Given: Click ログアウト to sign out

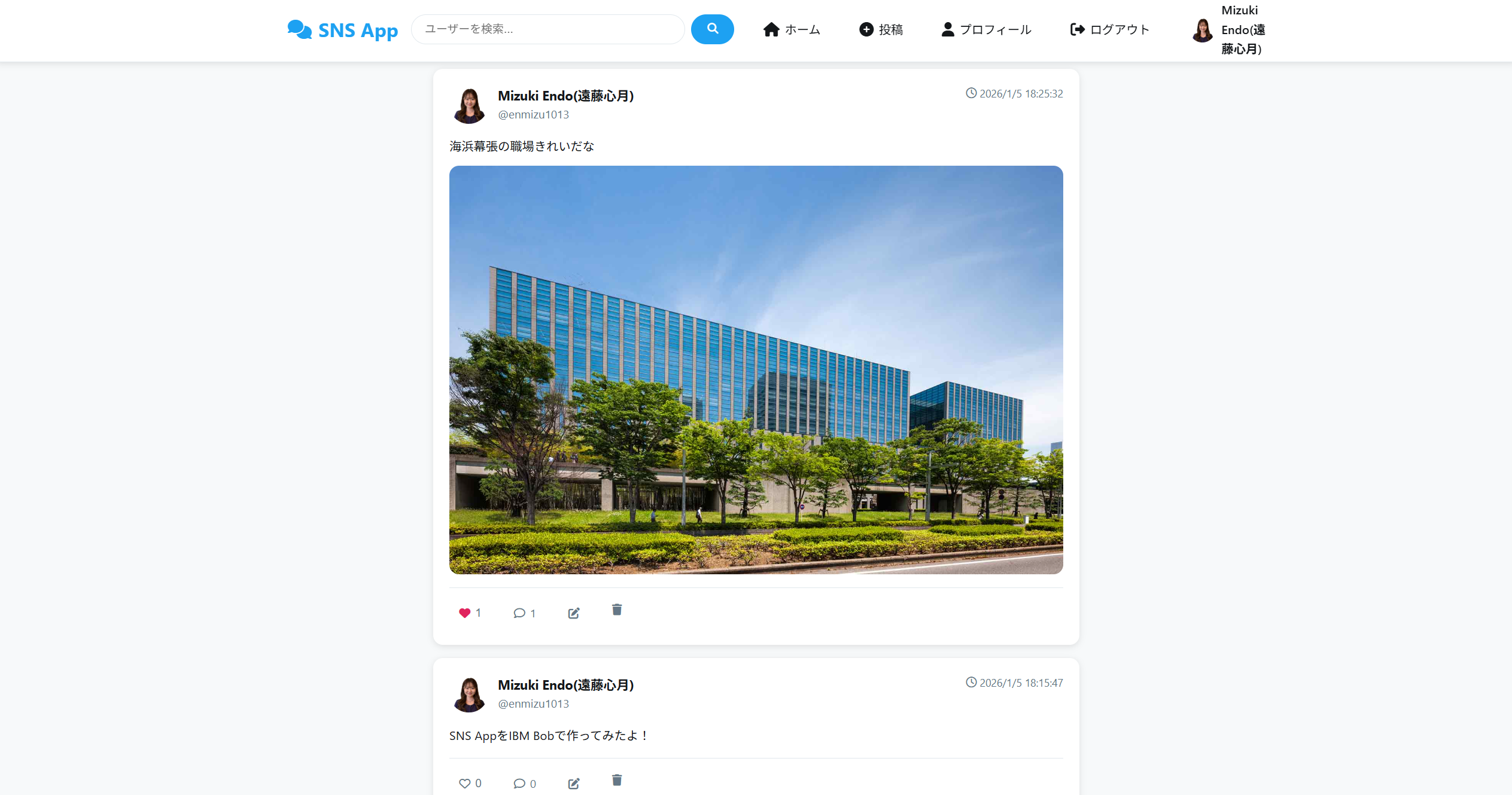Looking at the screenshot, I should point(1109,29).
